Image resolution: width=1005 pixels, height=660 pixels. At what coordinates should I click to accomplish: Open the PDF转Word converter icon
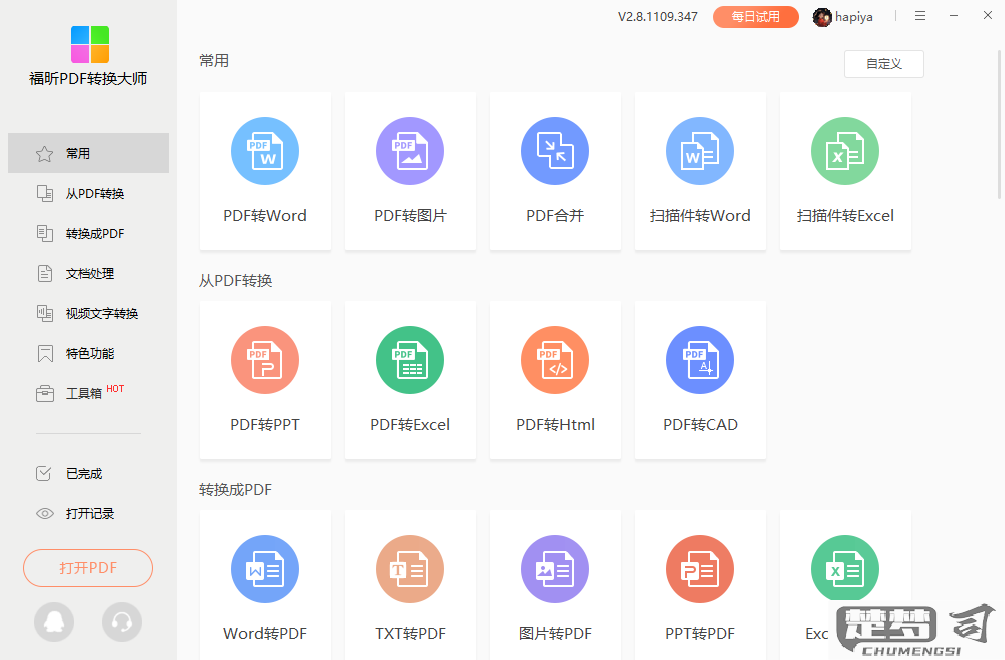coord(265,151)
